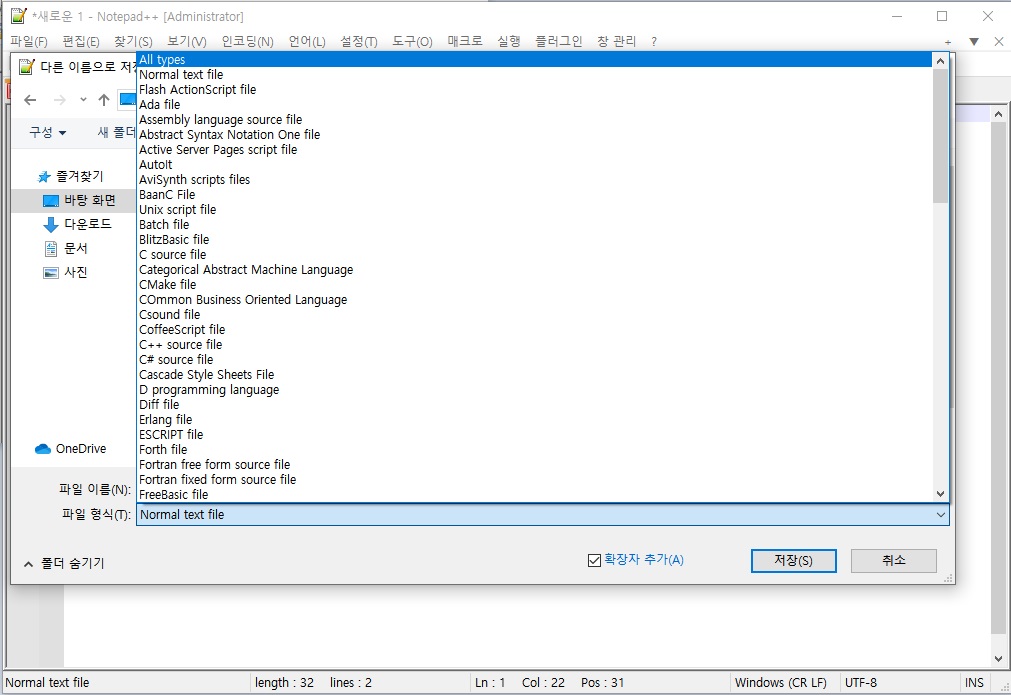Click UTF-8 encoding in status bar
The height and width of the screenshot is (695, 1011).
tap(861, 682)
